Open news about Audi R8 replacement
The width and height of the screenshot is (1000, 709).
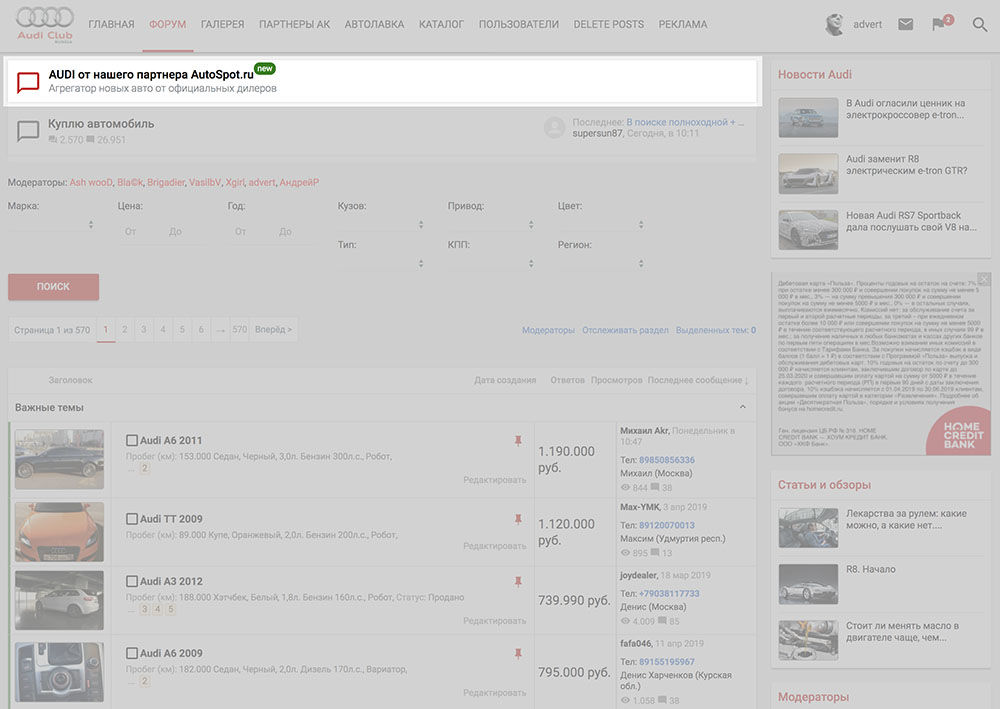[906, 164]
